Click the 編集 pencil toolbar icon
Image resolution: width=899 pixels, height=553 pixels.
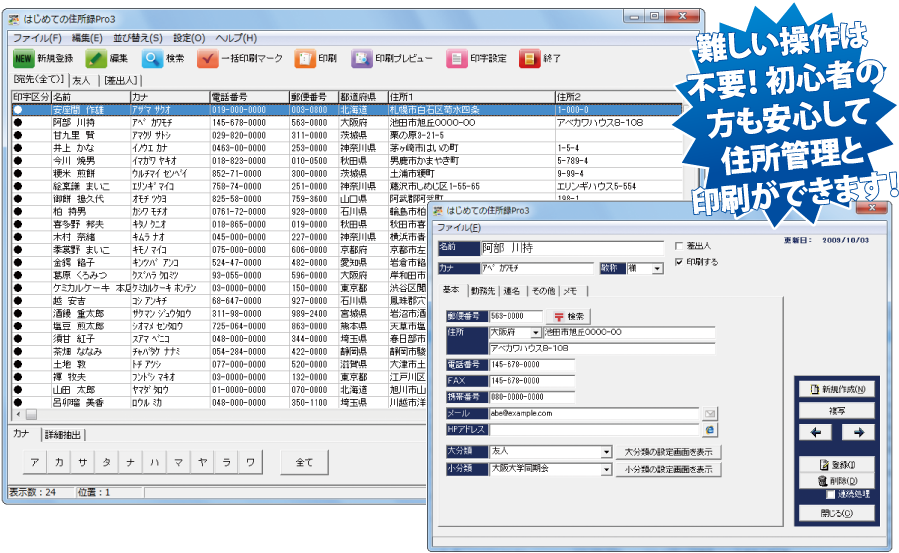(95, 59)
